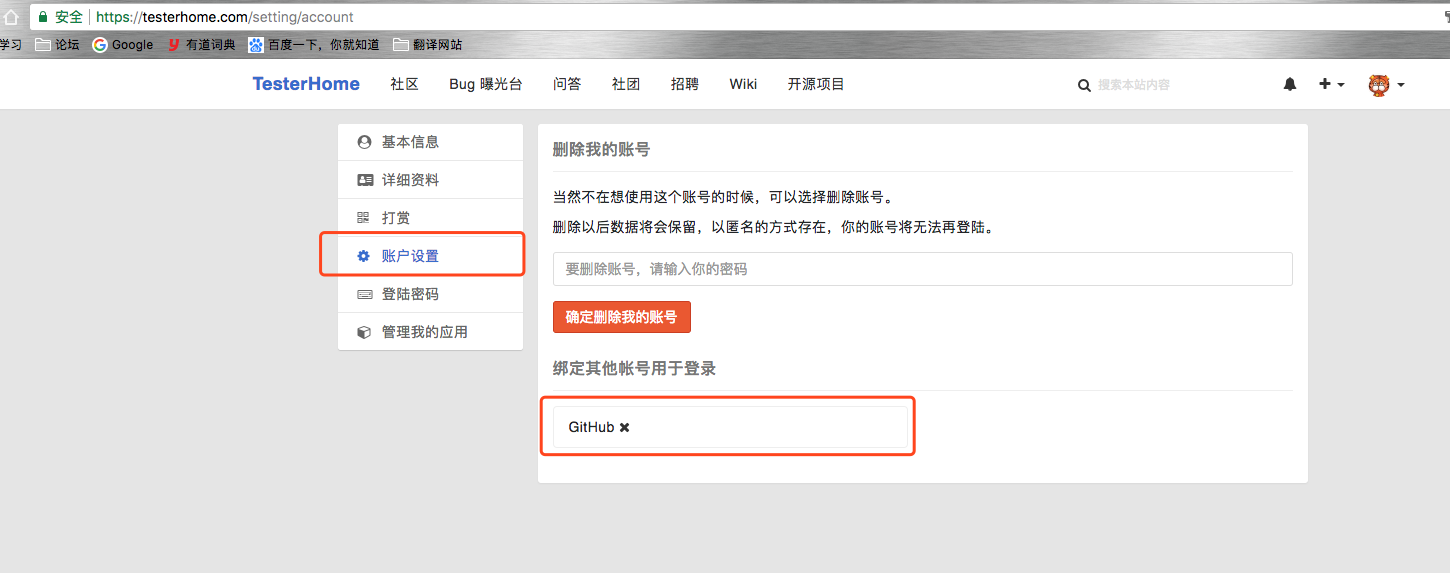The height and width of the screenshot is (573, 1450).
Task: Click the 账户设置 gear icon
Action: click(364, 256)
